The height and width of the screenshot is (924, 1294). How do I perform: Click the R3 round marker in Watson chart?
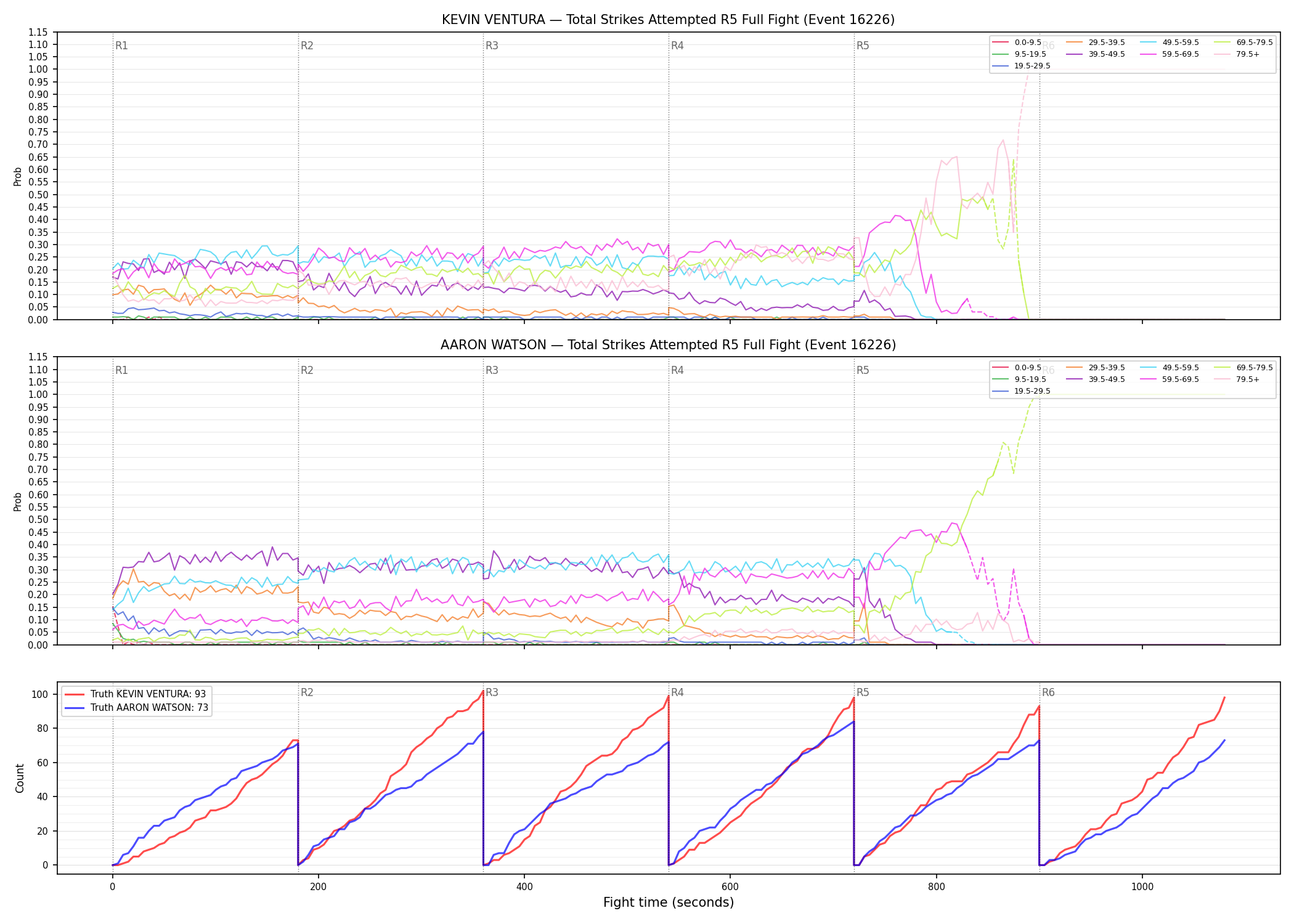tap(492, 370)
